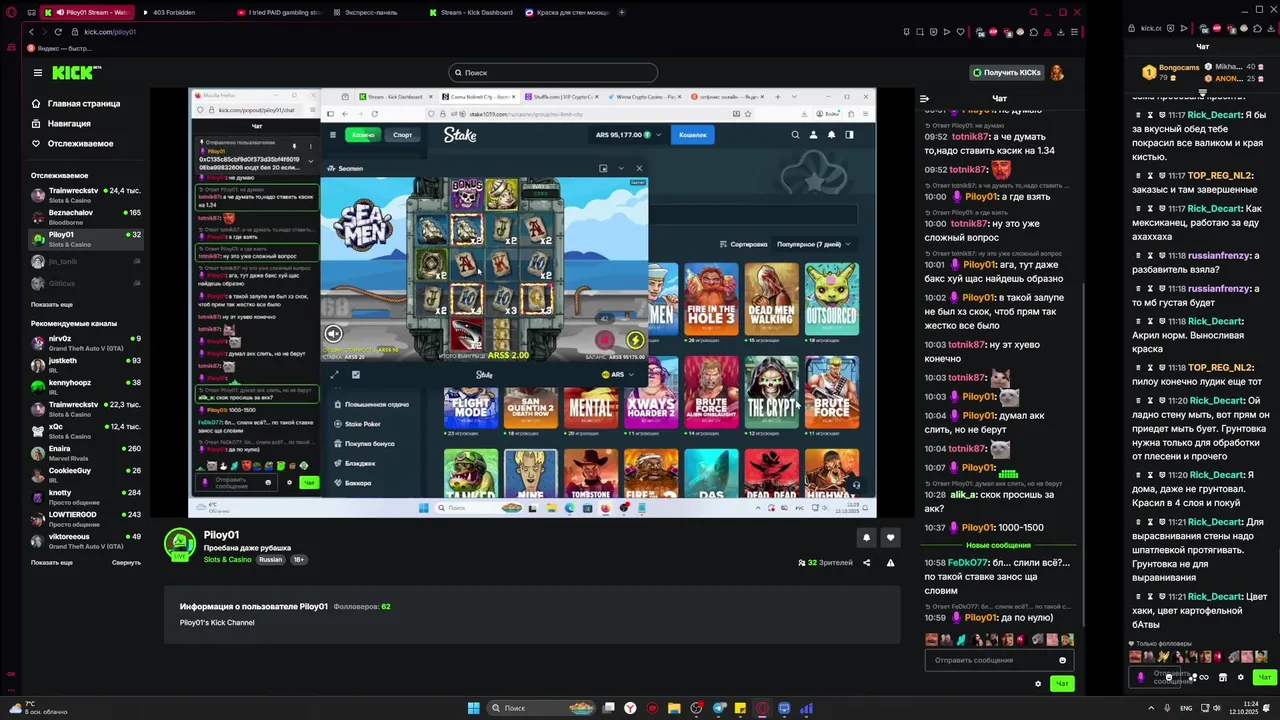Open Trainwreckstv followed channel with 24,4 тыс.
Image resolution: width=1280 pixels, height=720 pixels.
(x=86, y=193)
